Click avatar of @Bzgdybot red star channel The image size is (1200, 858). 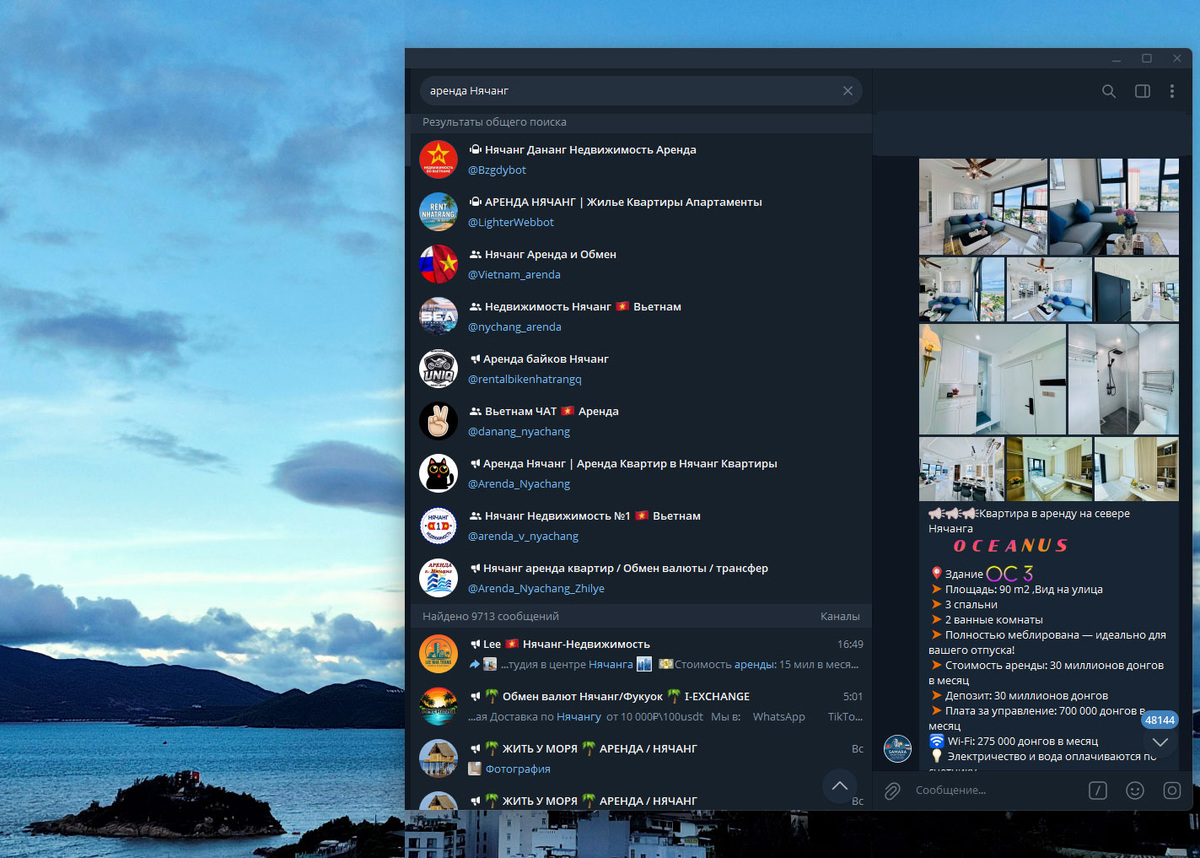click(x=438, y=159)
